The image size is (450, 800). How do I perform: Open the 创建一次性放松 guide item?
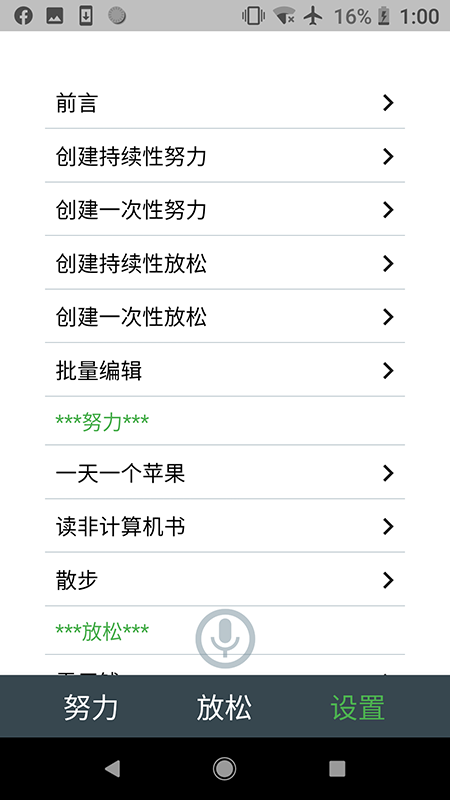[225, 316]
